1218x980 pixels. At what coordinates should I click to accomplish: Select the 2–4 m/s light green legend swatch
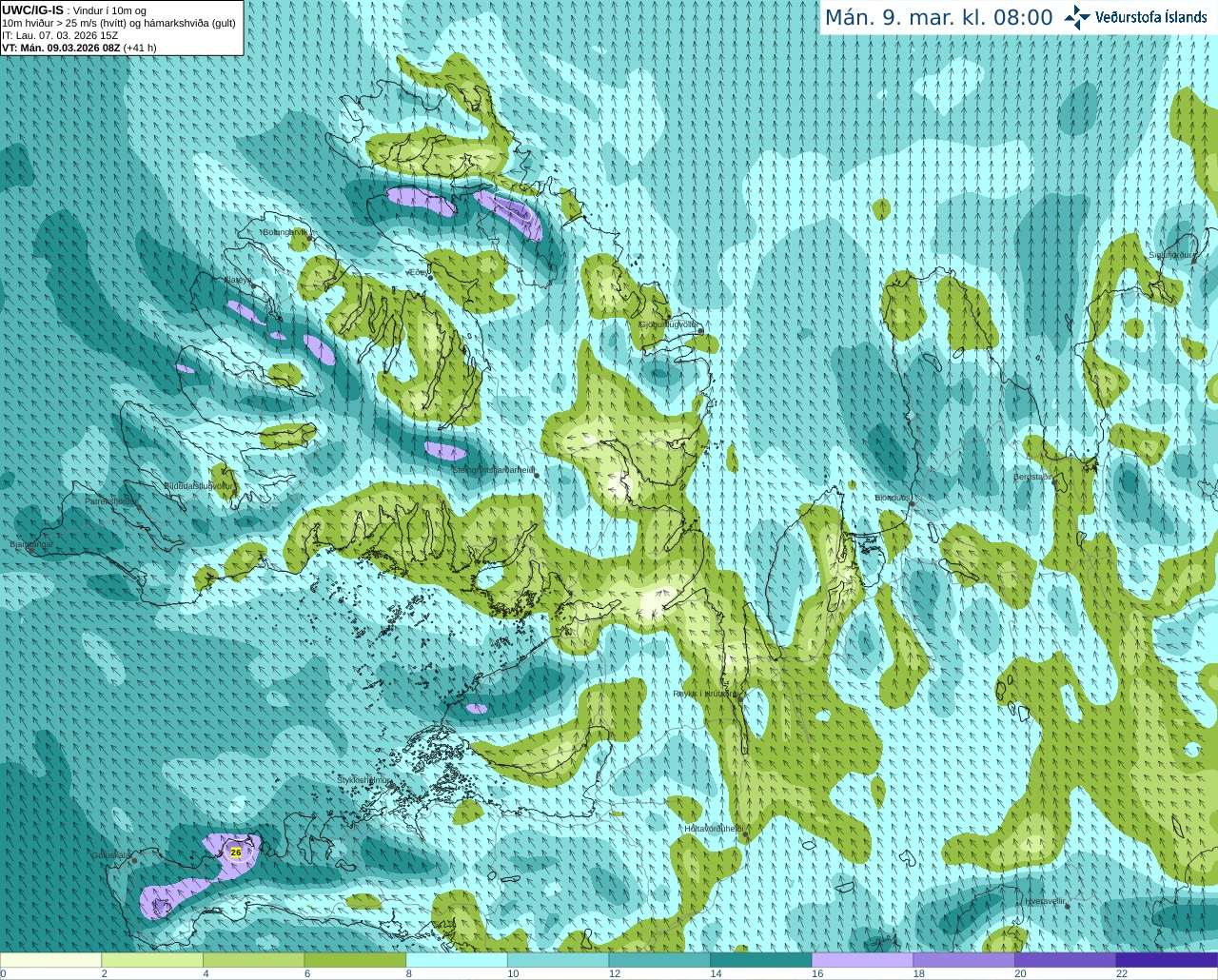click(152, 960)
